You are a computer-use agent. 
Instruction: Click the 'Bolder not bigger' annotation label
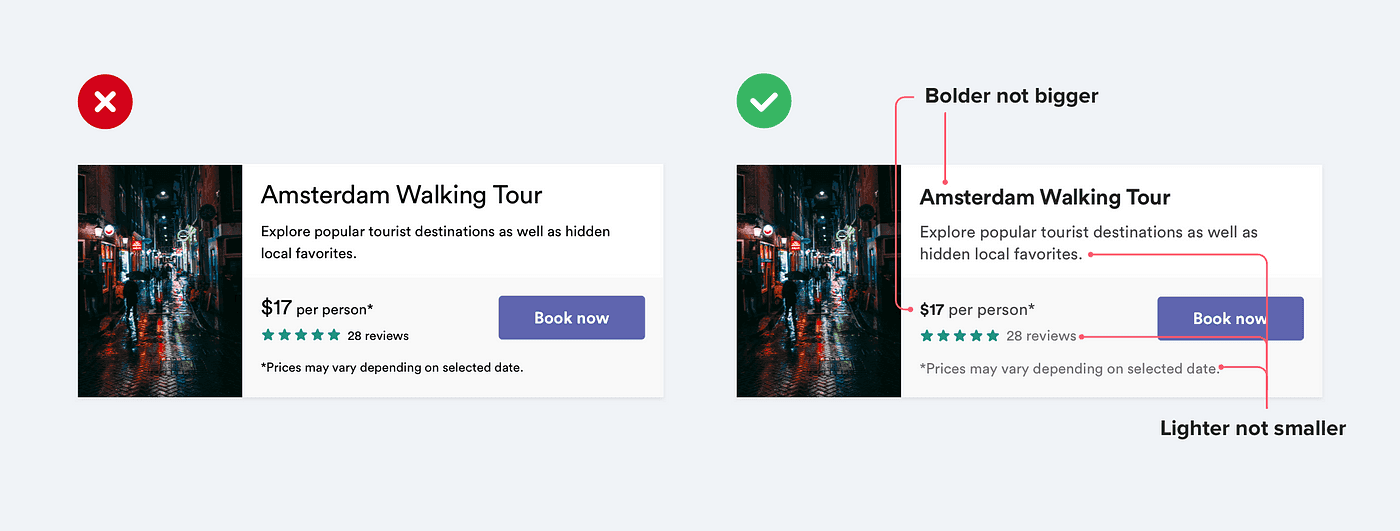[x=1012, y=96]
